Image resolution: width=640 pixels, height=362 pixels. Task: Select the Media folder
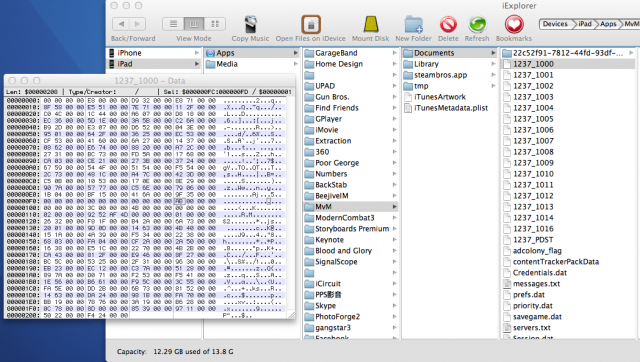[x=252, y=64]
